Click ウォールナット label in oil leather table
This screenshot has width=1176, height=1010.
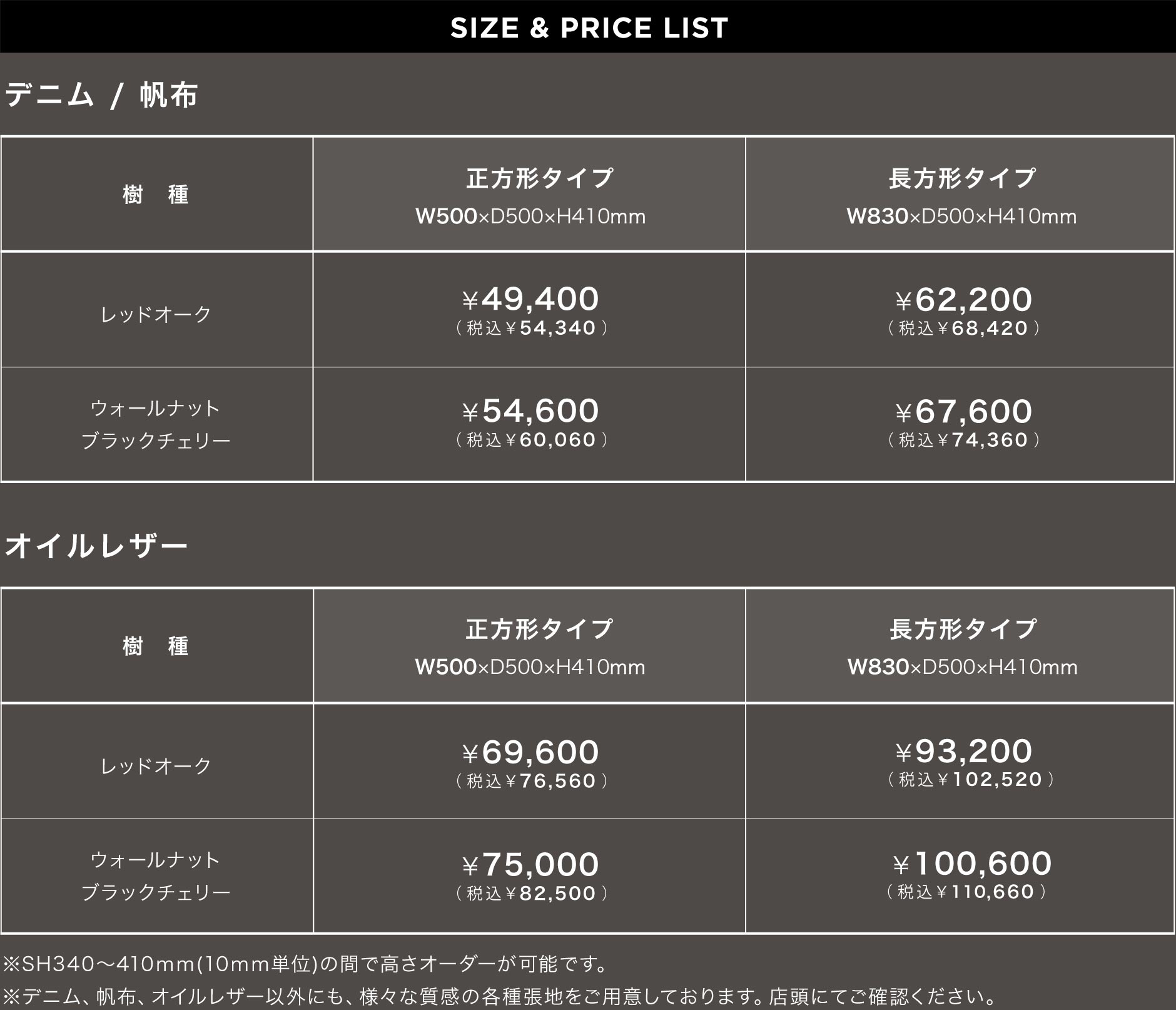pyautogui.click(x=155, y=860)
